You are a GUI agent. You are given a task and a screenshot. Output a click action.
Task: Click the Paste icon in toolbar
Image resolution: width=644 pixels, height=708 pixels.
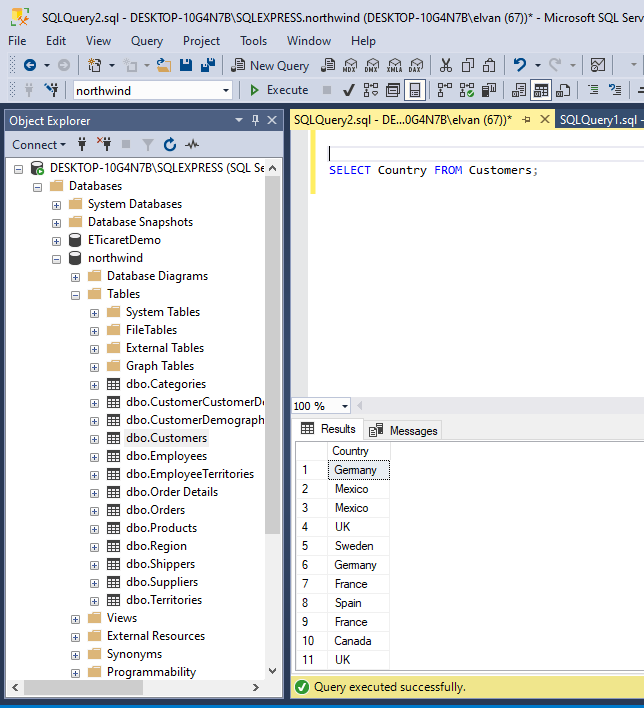[x=489, y=65]
